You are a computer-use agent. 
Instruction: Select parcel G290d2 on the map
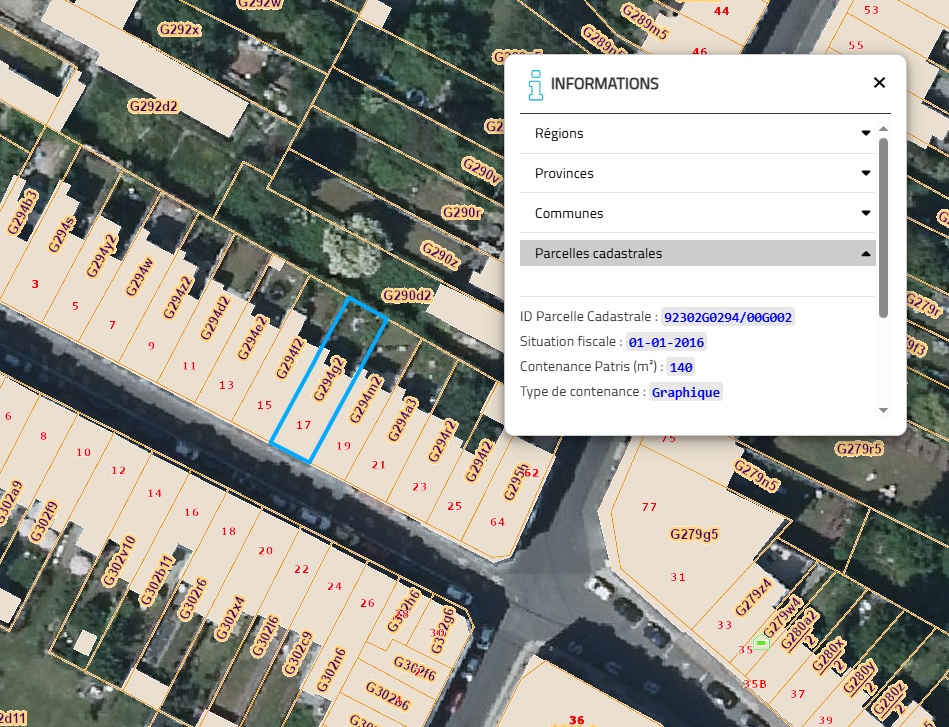coord(407,296)
